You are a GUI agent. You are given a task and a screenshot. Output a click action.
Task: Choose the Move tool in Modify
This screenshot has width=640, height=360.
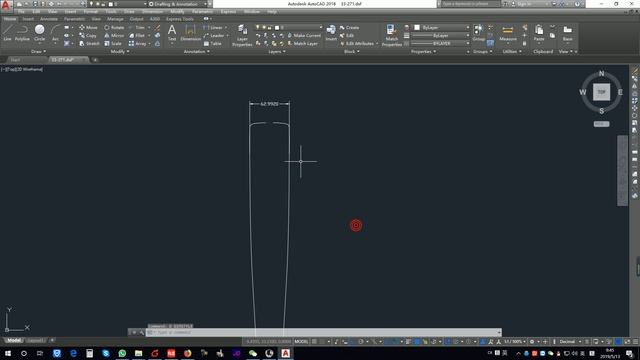point(88,27)
